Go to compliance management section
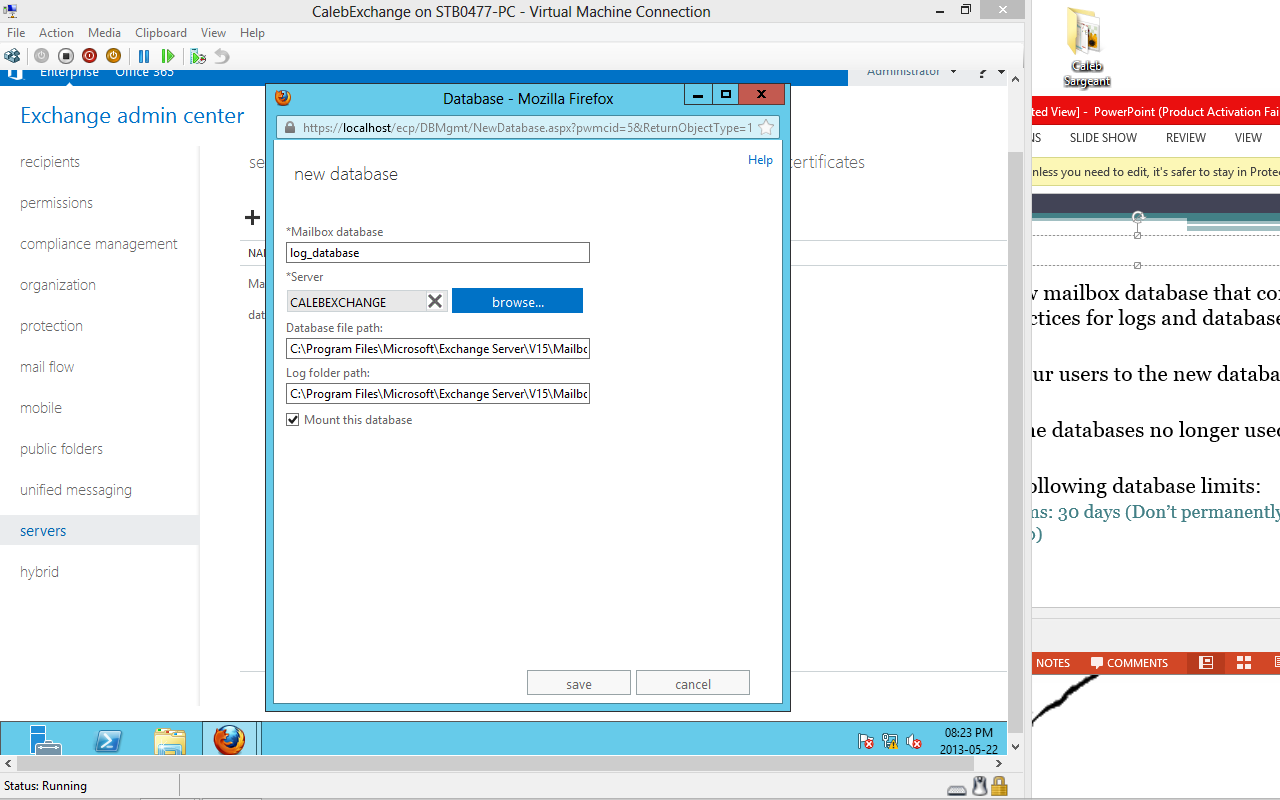The width and height of the screenshot is (1280, 800). 99,244
